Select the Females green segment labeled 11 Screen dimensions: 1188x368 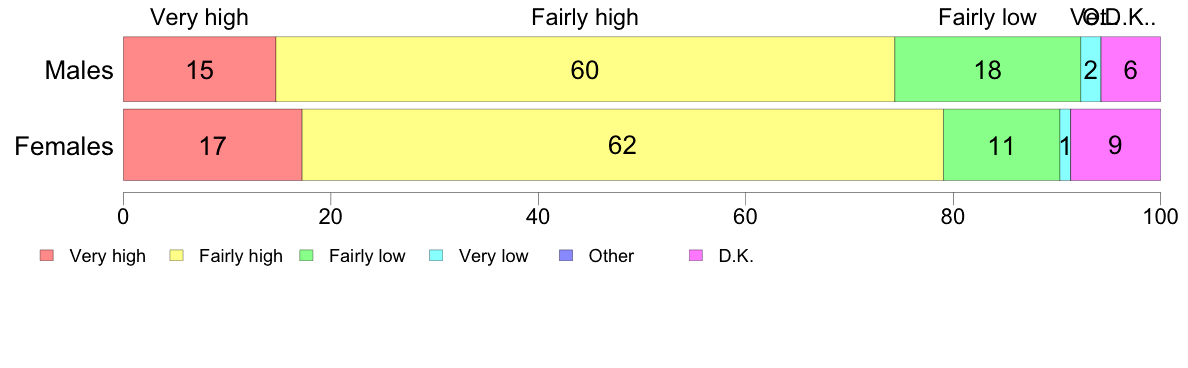(1001, 145)
